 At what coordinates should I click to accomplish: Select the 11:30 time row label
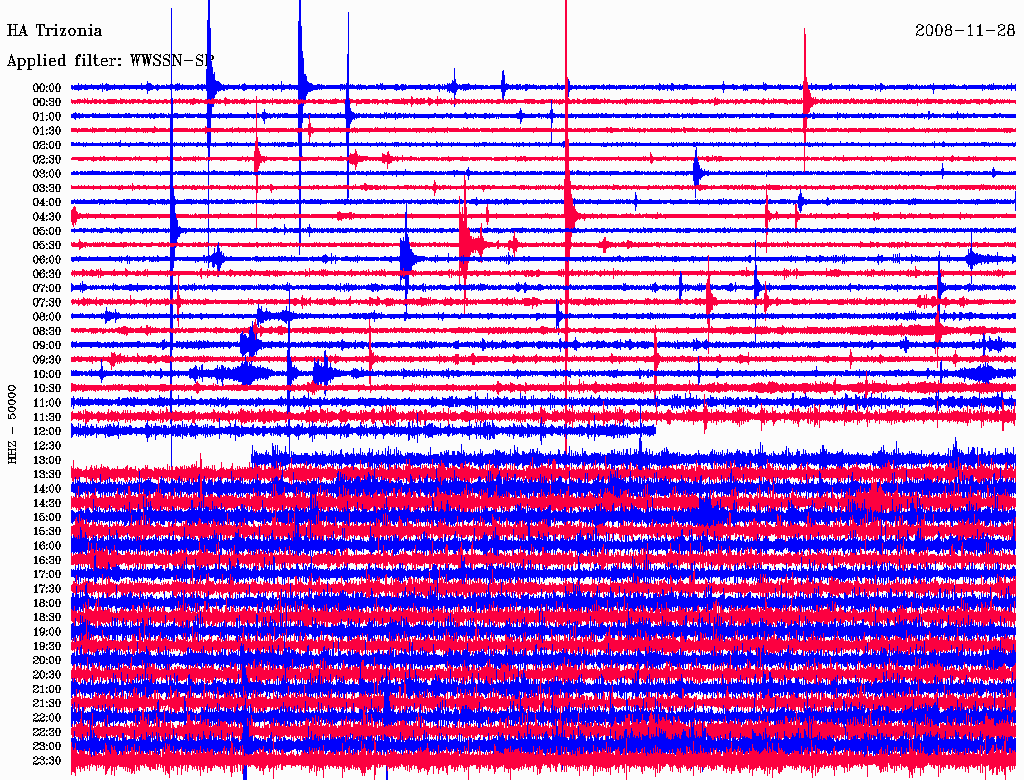pyautogui.click(x=47, y=417)
